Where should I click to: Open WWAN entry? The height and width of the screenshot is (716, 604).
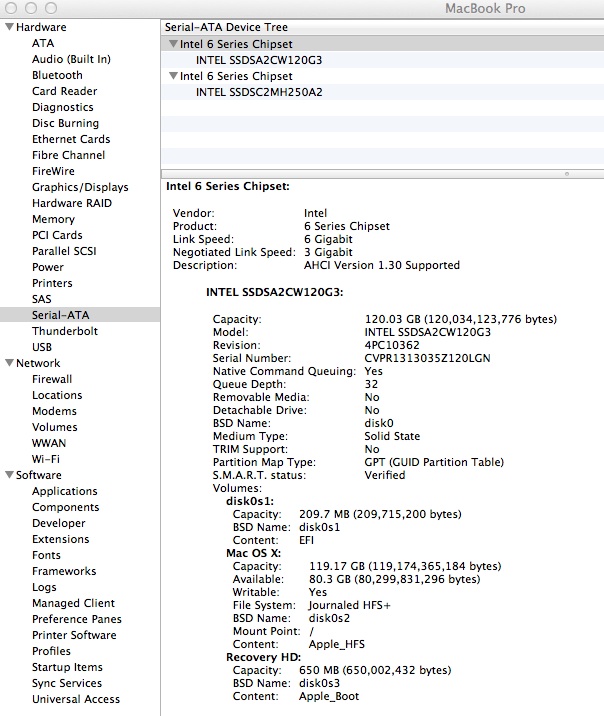tap(49, 443)
